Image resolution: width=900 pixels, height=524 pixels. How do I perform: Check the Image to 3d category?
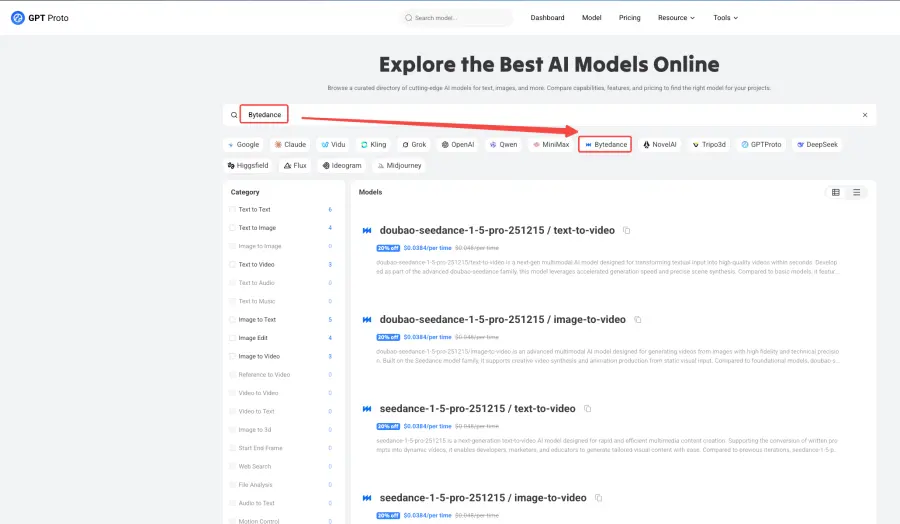232,430
